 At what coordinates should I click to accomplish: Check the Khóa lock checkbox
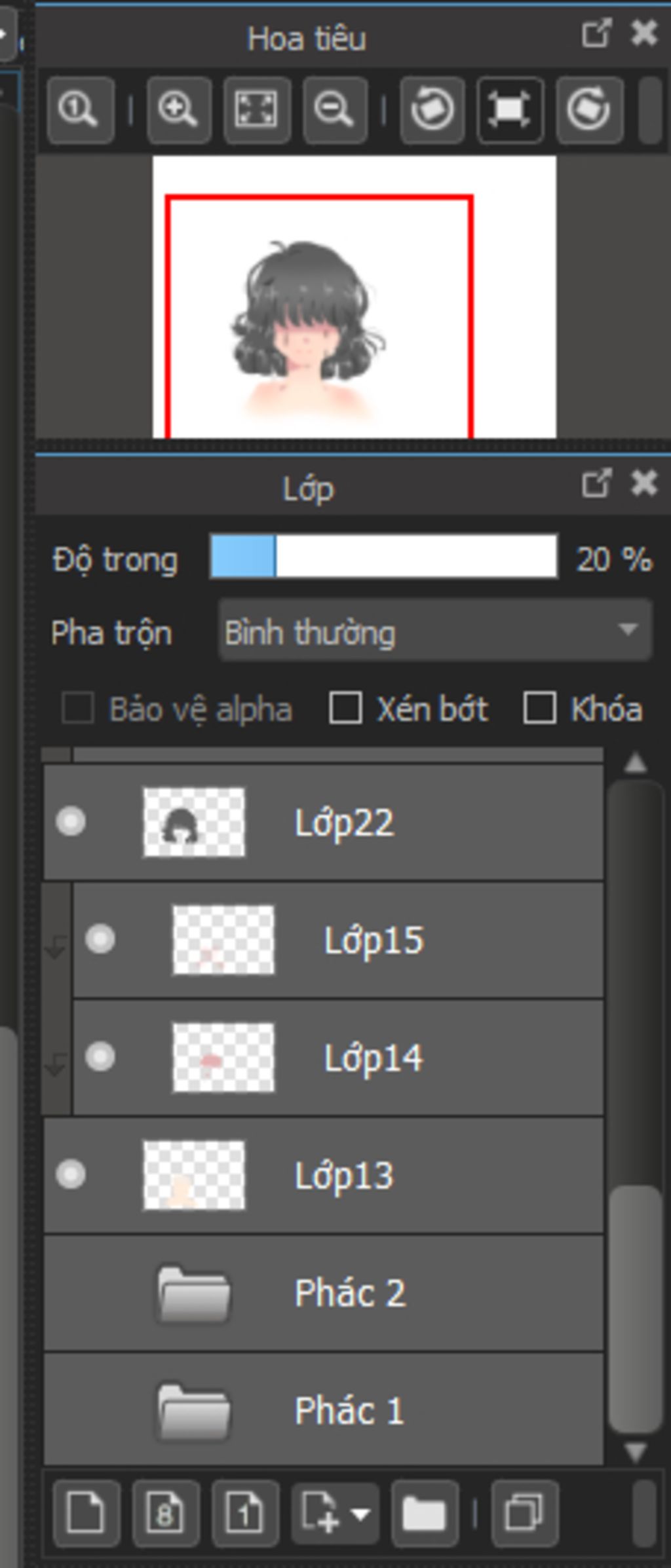pos(540,708)
